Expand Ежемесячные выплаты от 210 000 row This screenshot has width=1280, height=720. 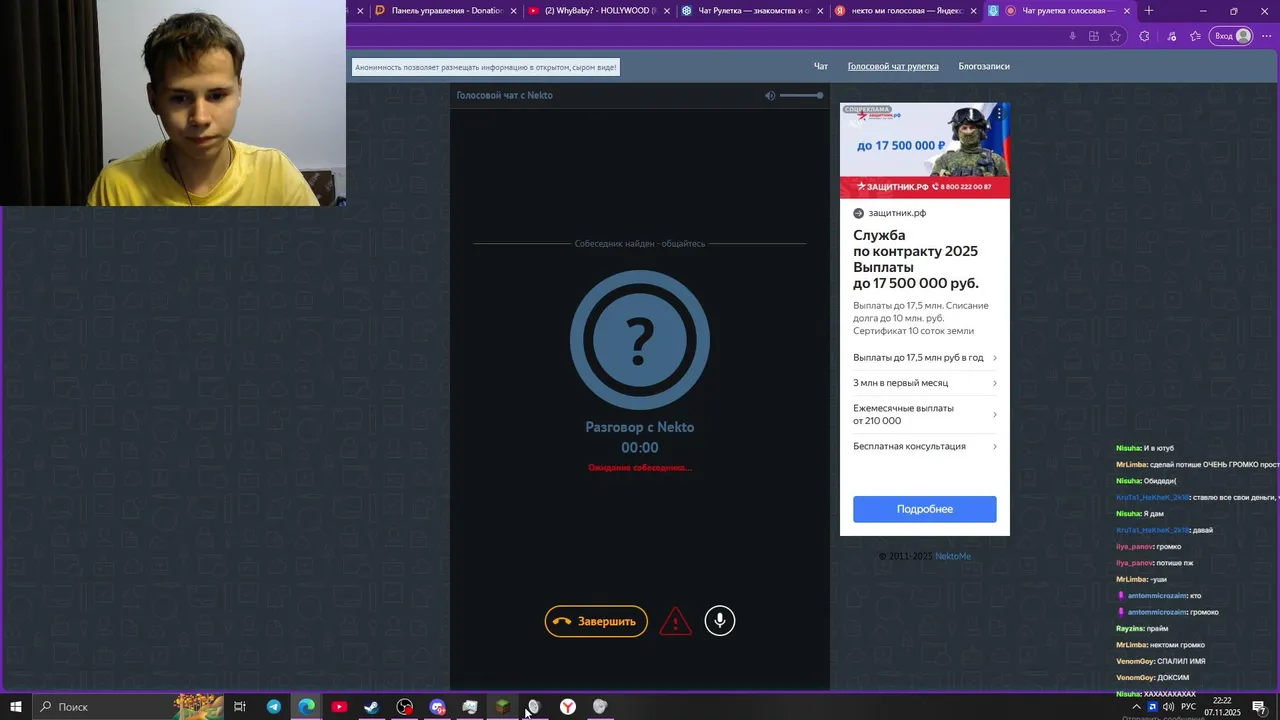924,415
